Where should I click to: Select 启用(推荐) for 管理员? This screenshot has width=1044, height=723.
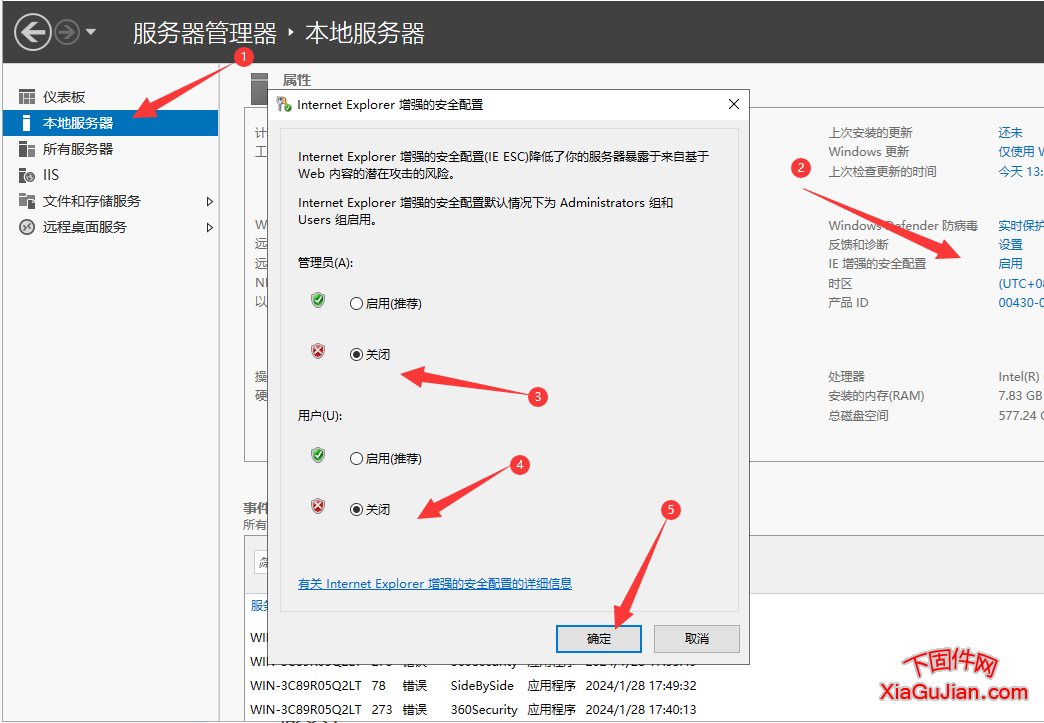(386, 304)
